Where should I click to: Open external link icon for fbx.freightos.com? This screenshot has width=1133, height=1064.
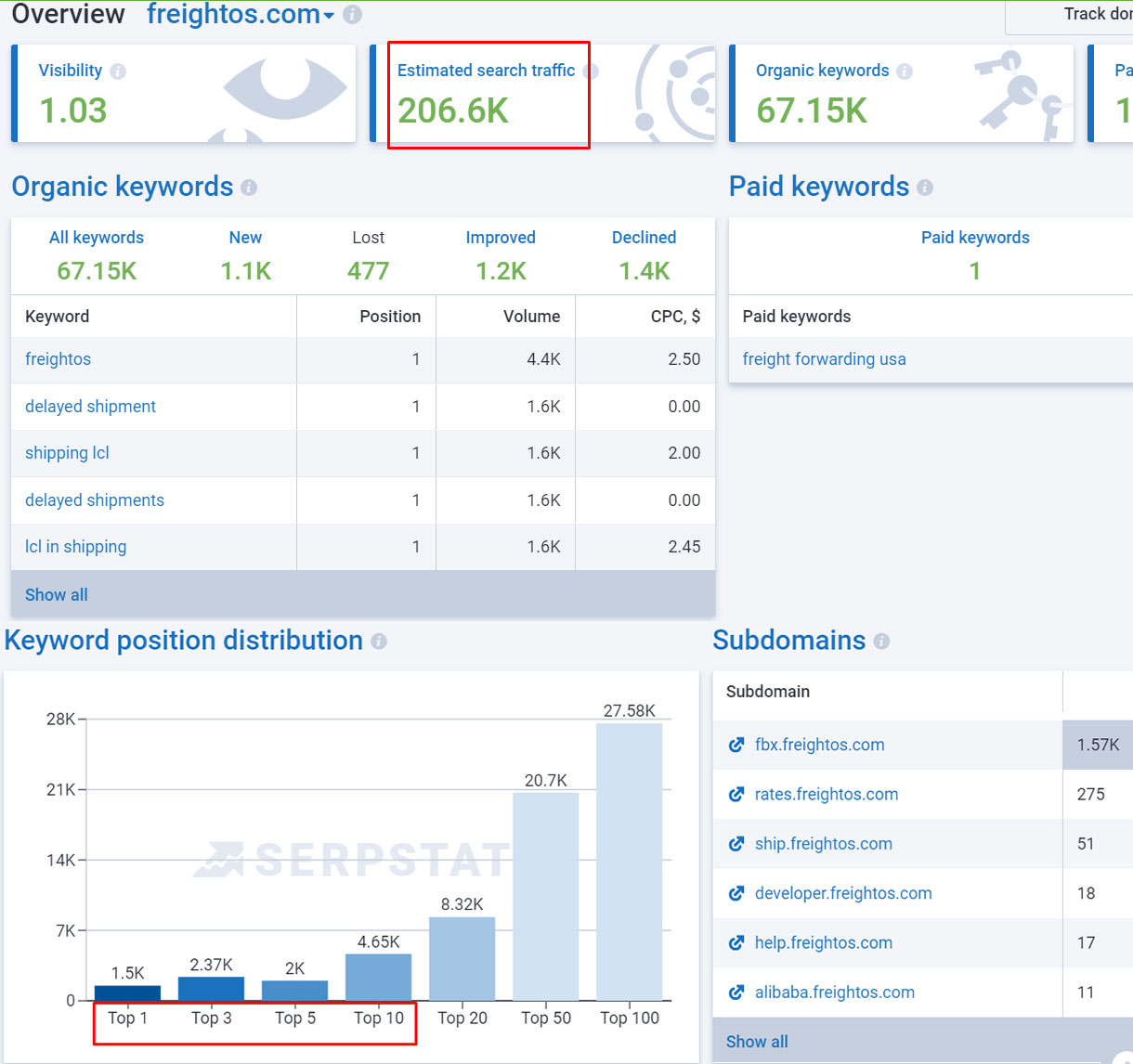pyautogui.click(x=736, y=745)
